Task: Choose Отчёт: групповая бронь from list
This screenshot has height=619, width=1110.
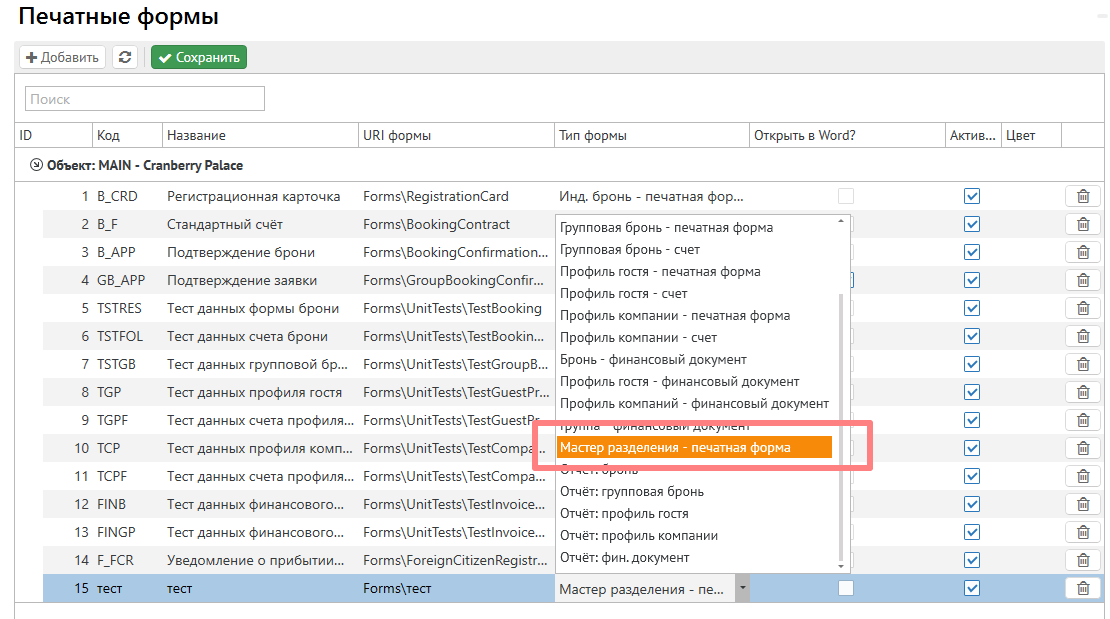Action: (632, 492)
